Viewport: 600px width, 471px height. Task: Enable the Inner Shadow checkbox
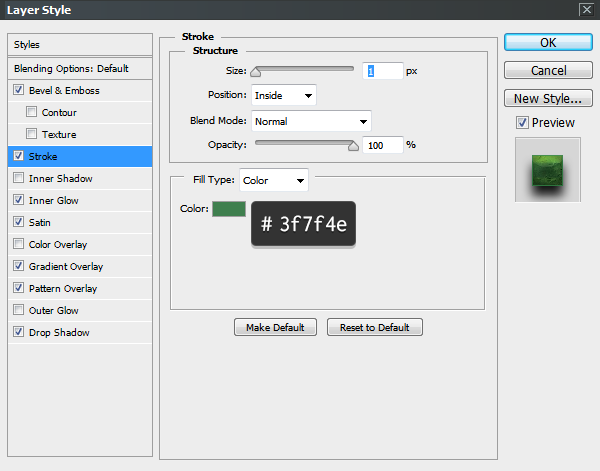coord(18,178)
